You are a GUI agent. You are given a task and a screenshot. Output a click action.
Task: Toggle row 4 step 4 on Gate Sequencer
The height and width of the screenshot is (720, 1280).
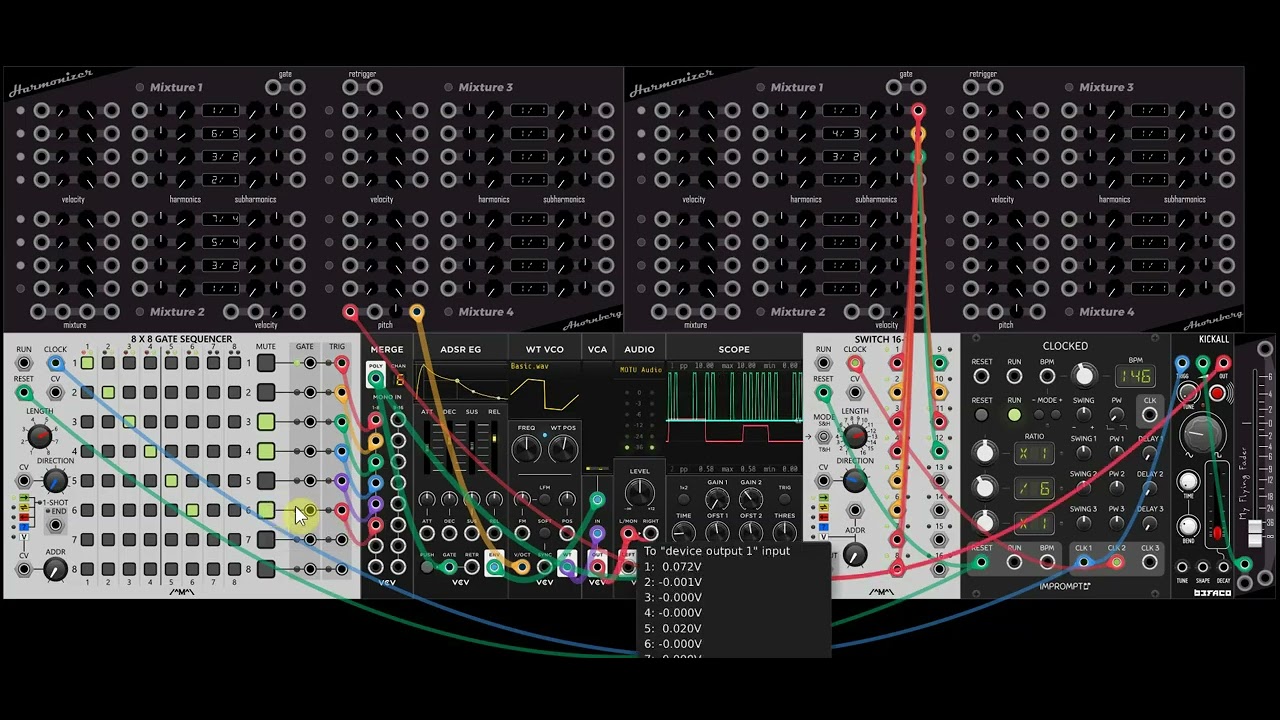point(150,451)
